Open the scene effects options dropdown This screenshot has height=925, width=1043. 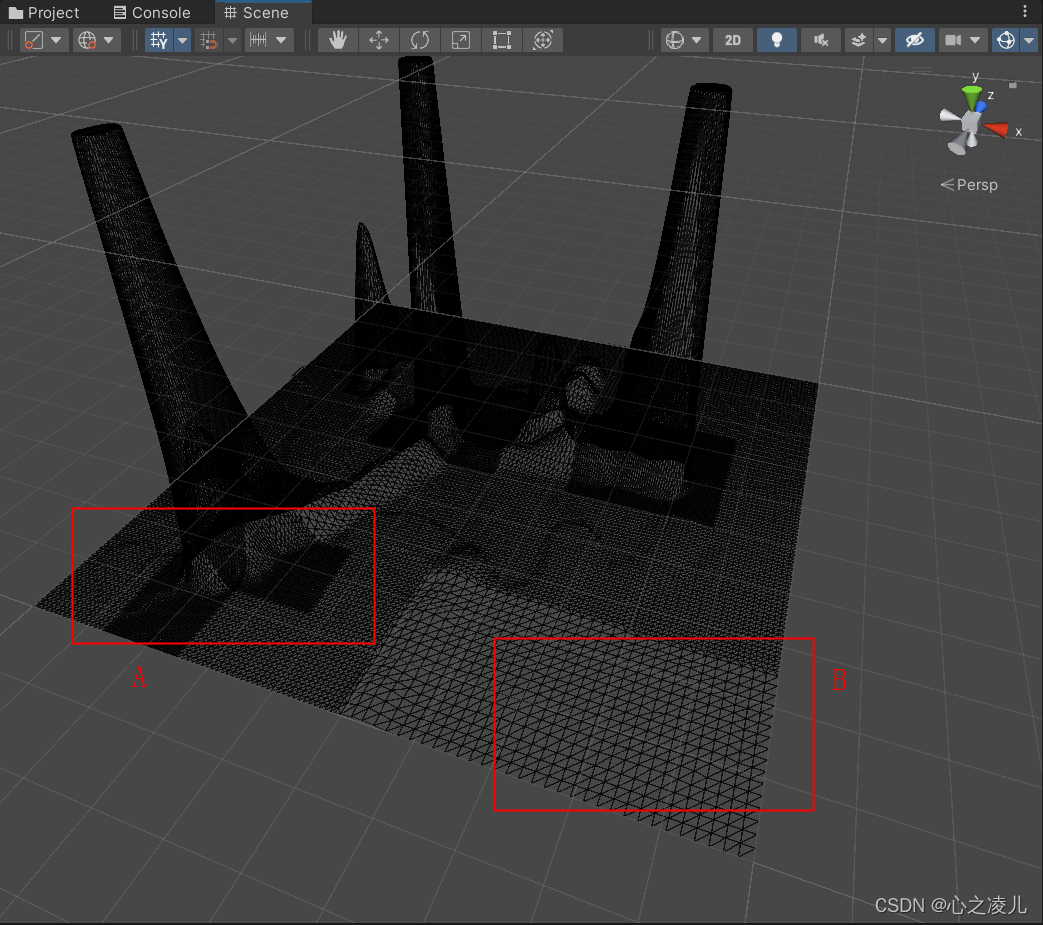pyautogui.click(x=883, y=41)
